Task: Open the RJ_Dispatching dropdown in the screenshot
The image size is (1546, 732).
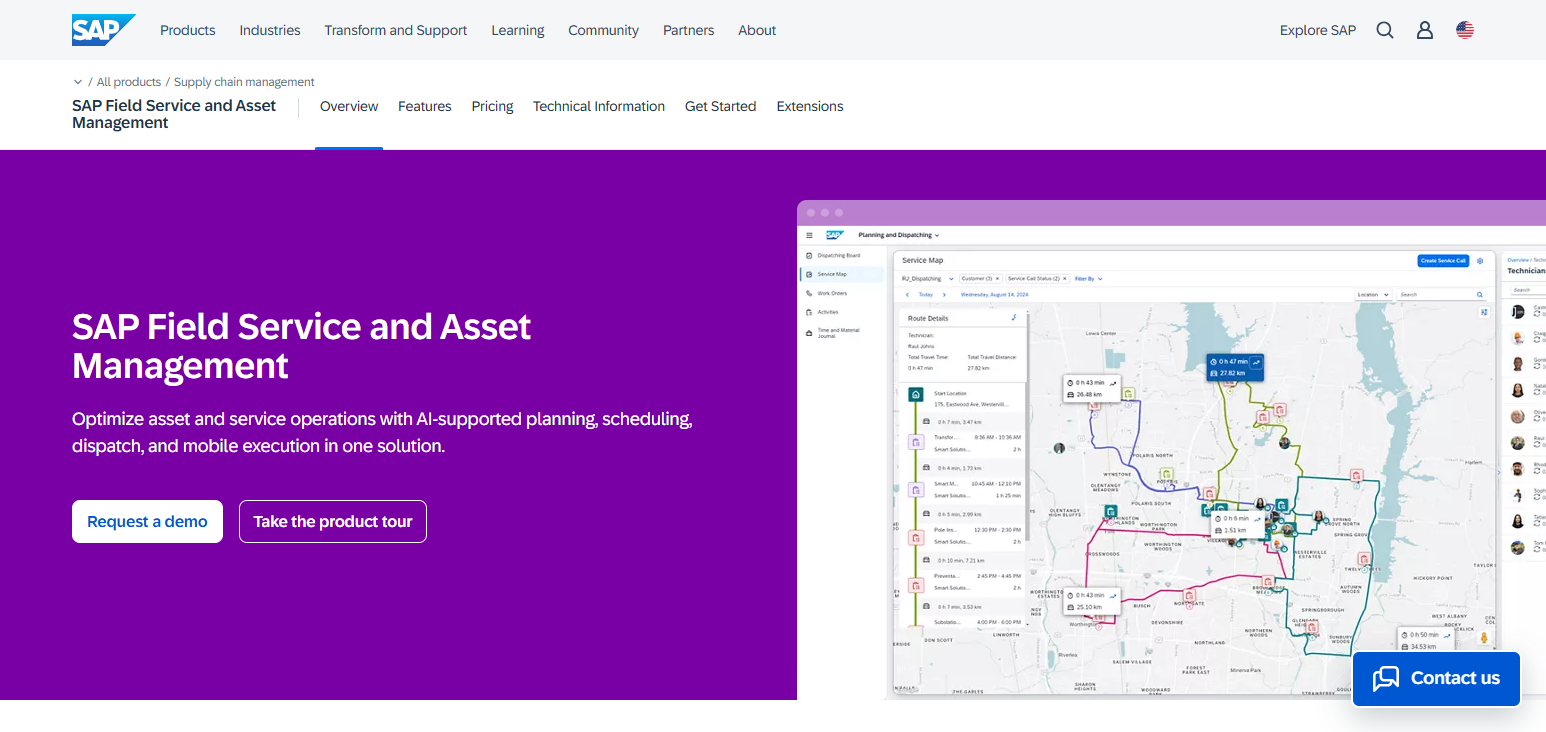Action: click(x=928, y=279)
